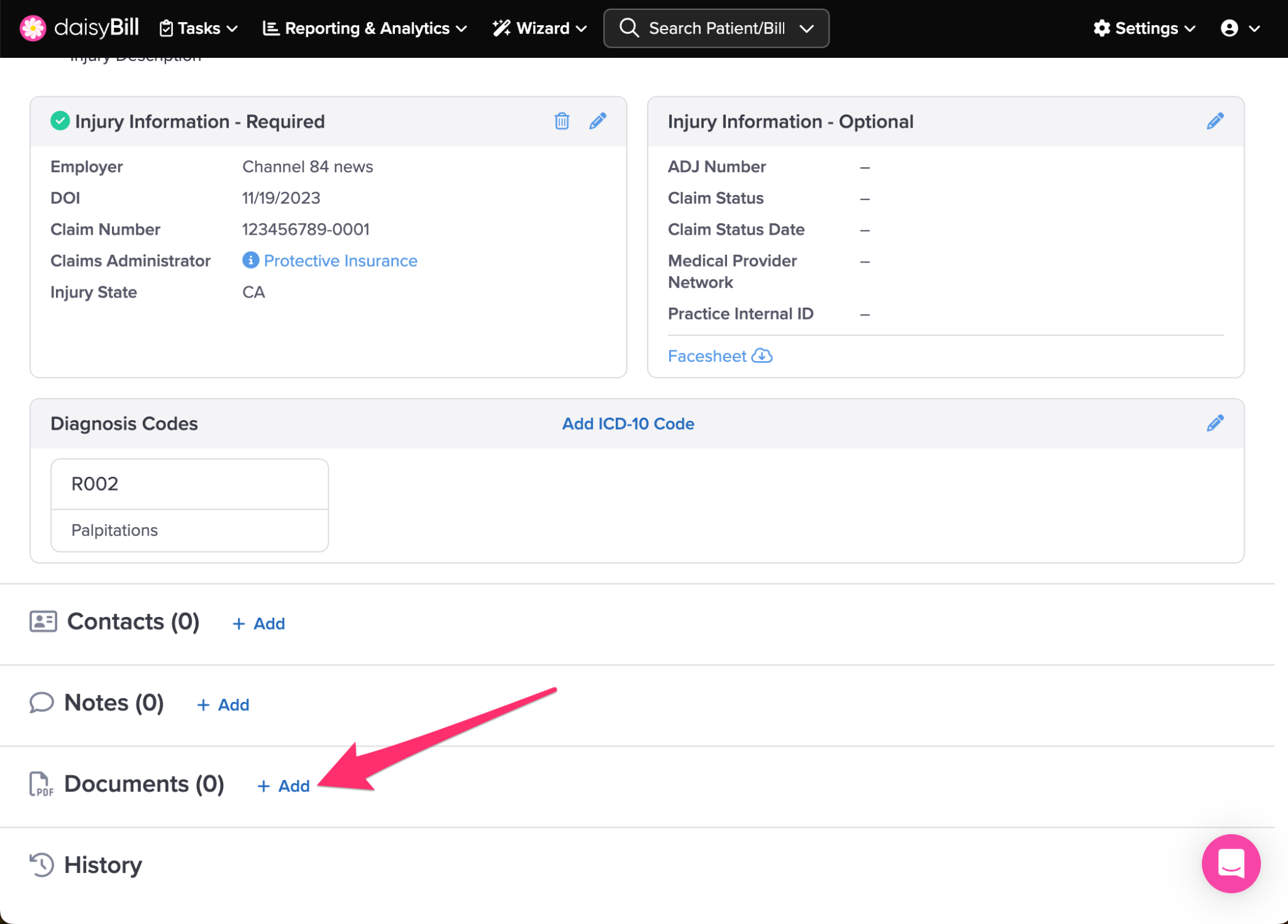
Task: Download Facesheet via cloud icon
Action: pyautogui.click(x=762, y=355)
